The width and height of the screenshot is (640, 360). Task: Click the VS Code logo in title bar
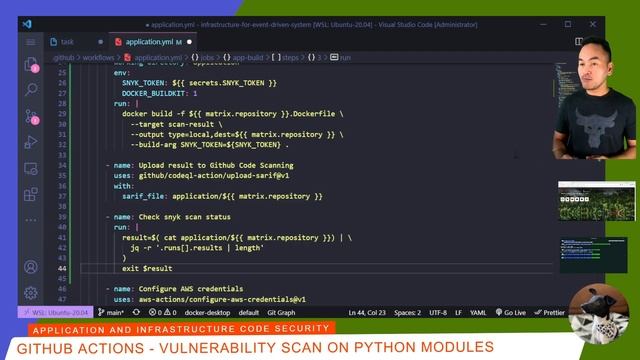click(27, 24)
